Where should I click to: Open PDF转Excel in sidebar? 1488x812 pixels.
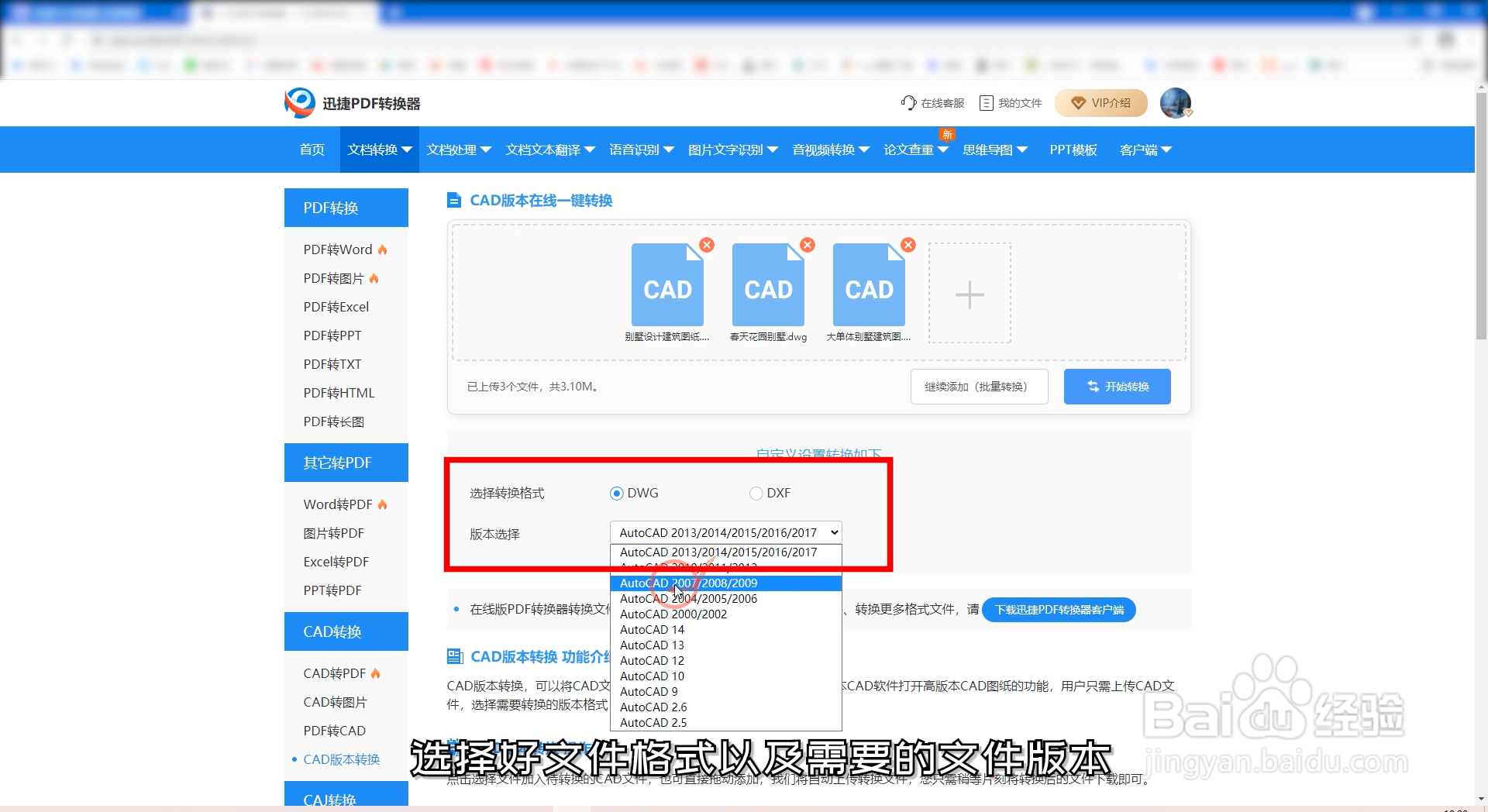point(336,307)
